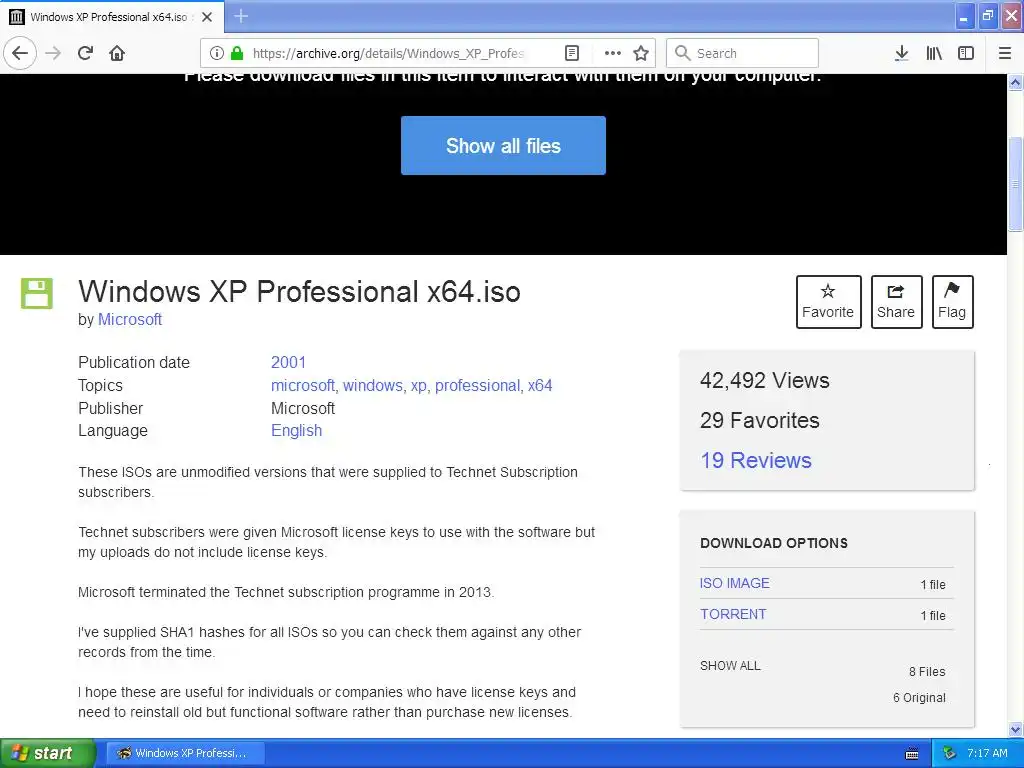Image resolution: width=1024 pixels, height=768 pixels.
Task: Download via the TORRENT link
Action: (733, 615)
